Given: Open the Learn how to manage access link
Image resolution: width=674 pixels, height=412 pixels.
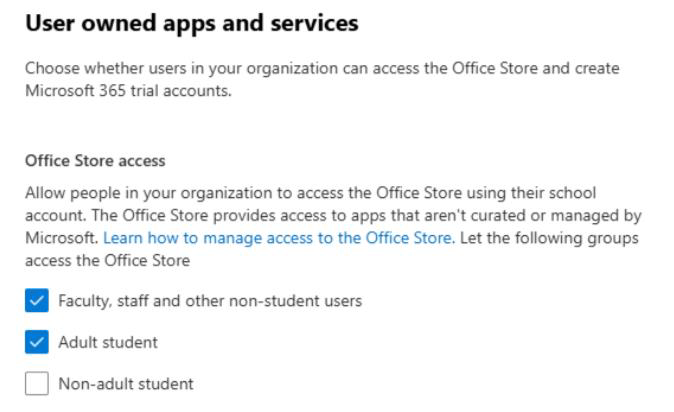Looking at the screenshot, I should [x=278, y=238].
